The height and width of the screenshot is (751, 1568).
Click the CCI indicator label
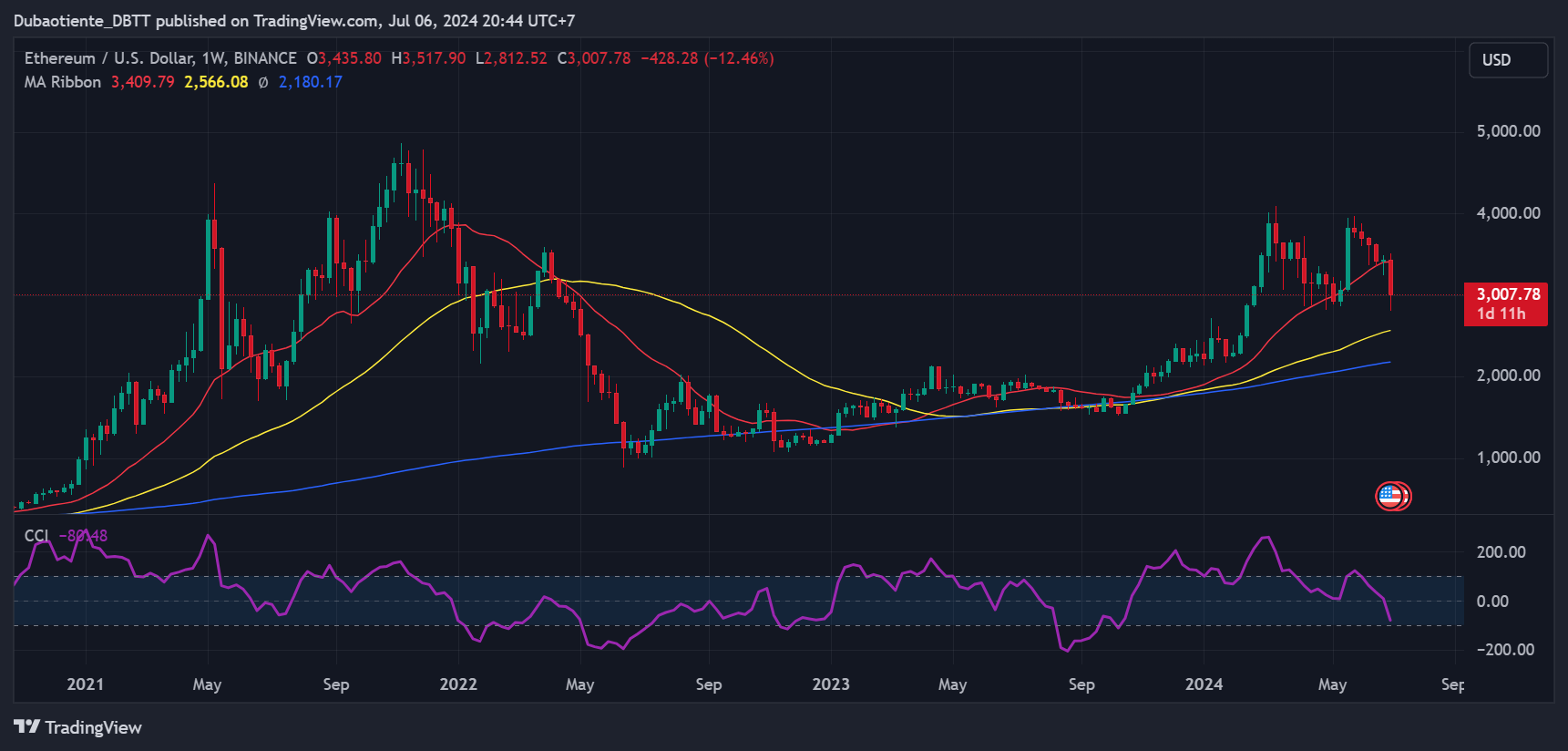coord(36,536)
